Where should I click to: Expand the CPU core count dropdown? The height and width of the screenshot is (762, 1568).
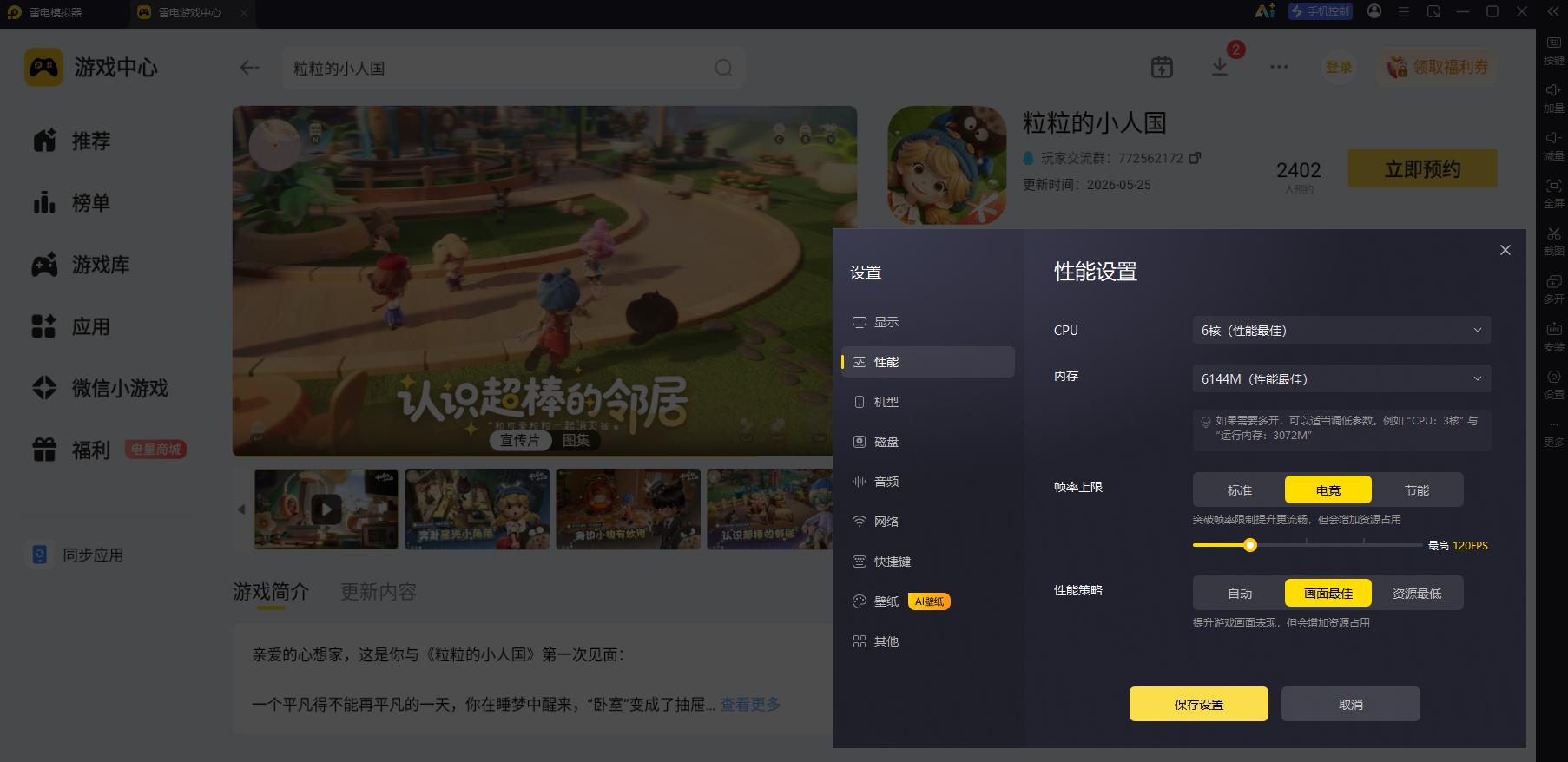pyautogui.click(x=1341, y=330)
